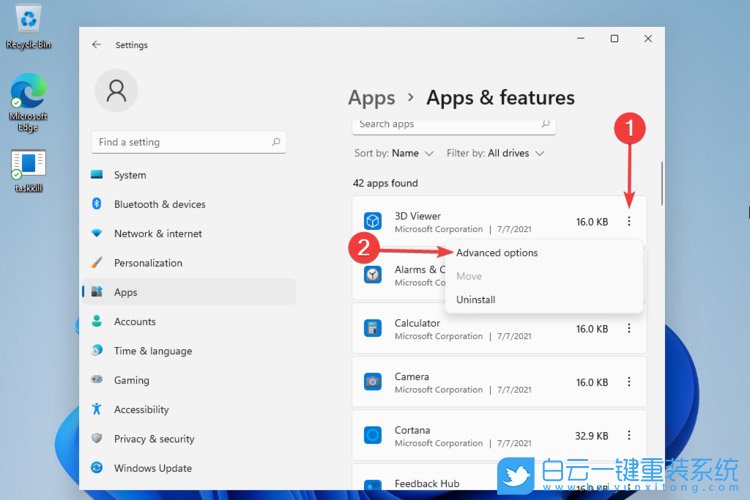Click the Windows Update sync icon

pyautogui.click(x=97, y=467)
